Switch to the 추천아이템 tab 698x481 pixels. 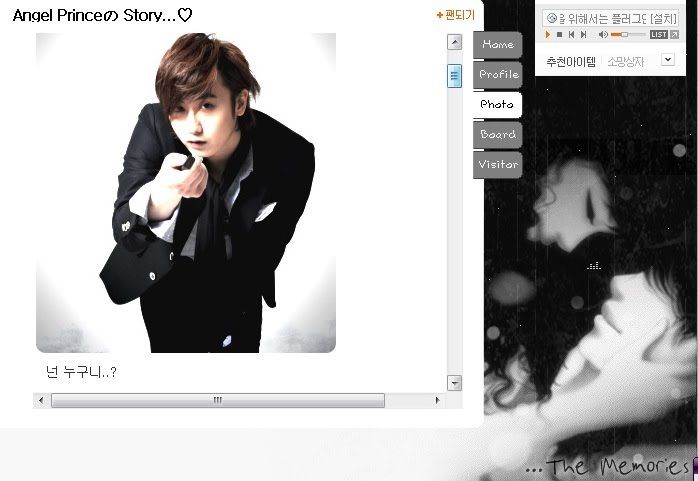pyautogui.click(x=571, y=62)
